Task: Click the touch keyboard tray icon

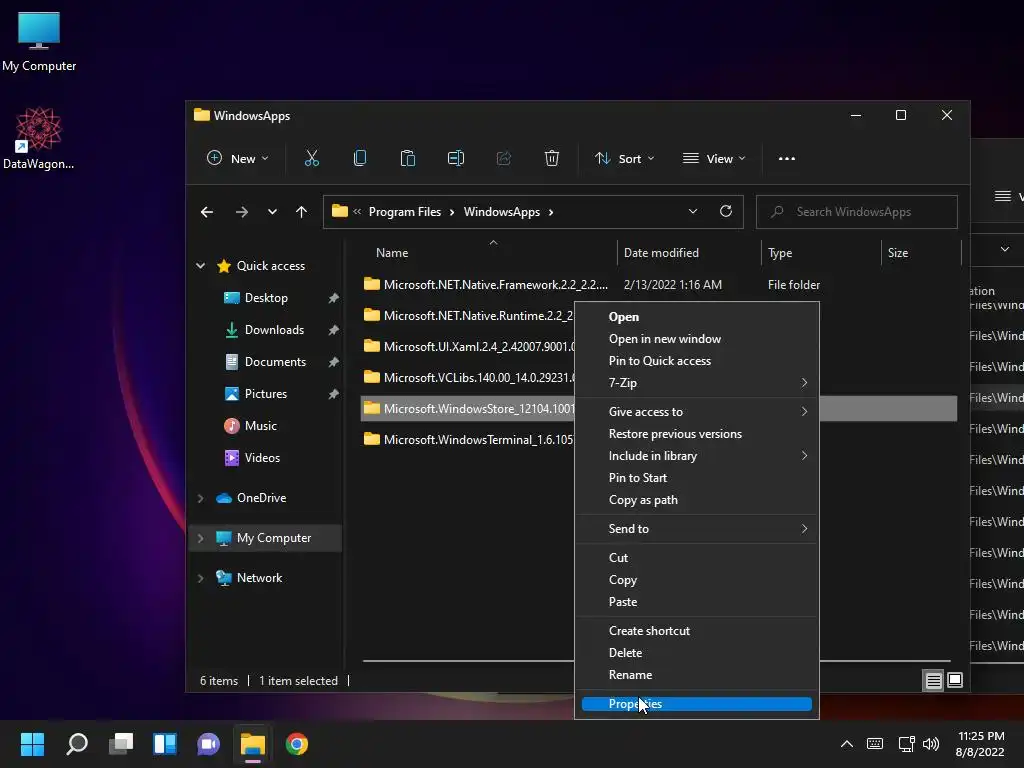Action: click(875, 744)
